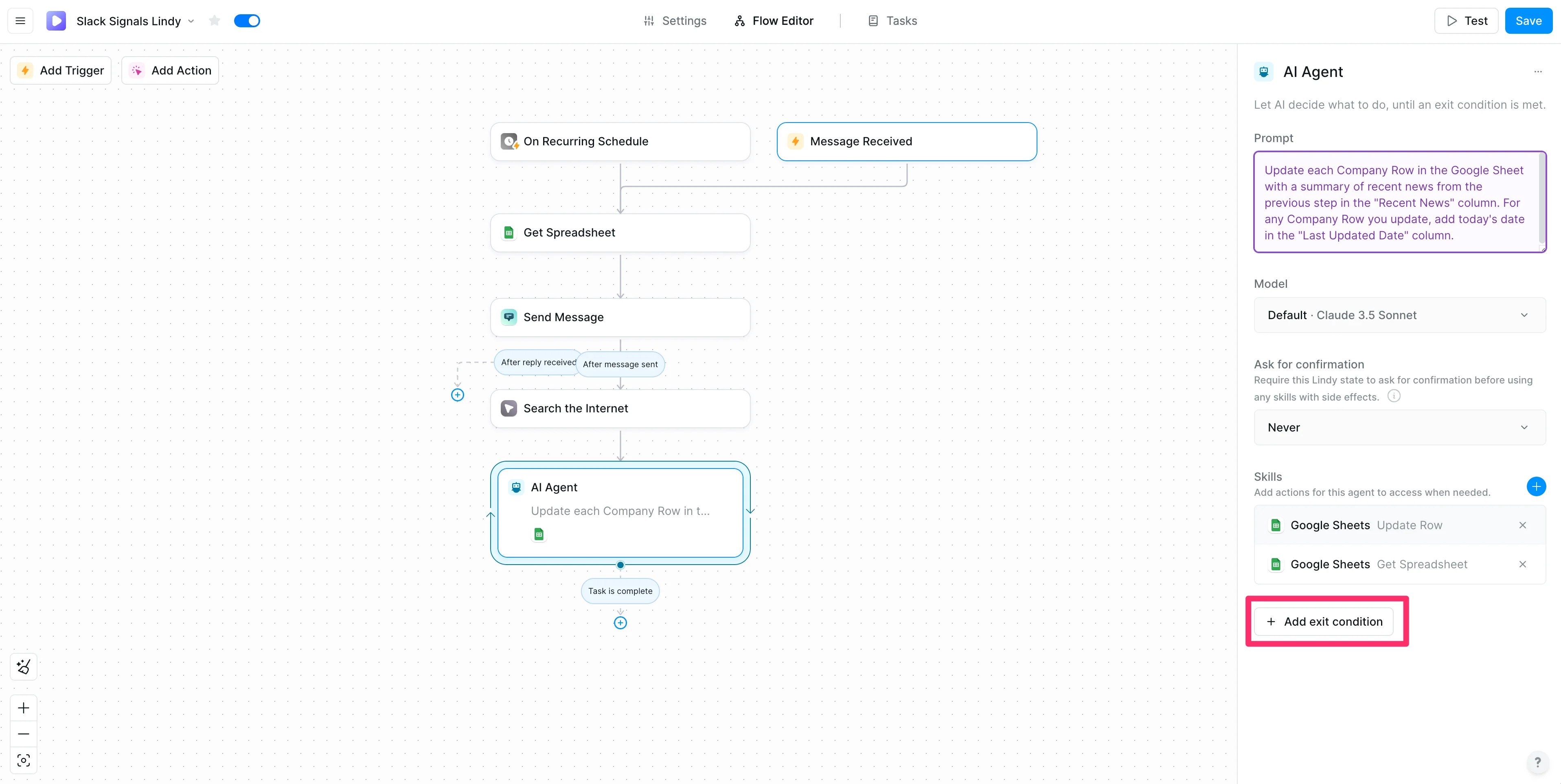Click the Add exit condition button

point(1324,622)
